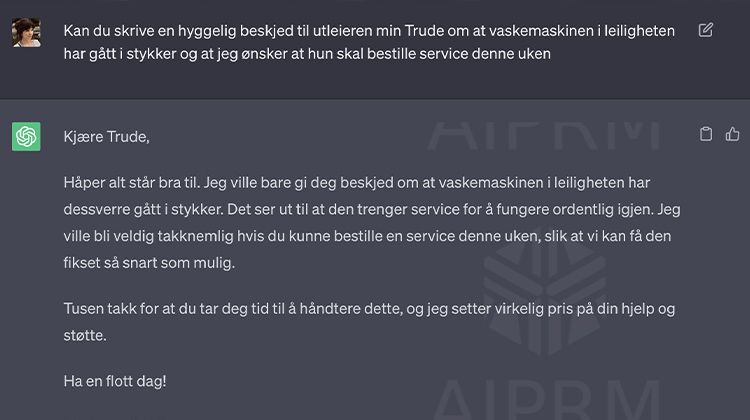Click the word "støtte." in the response
The image size is (750, 420).
pos(84,336)
